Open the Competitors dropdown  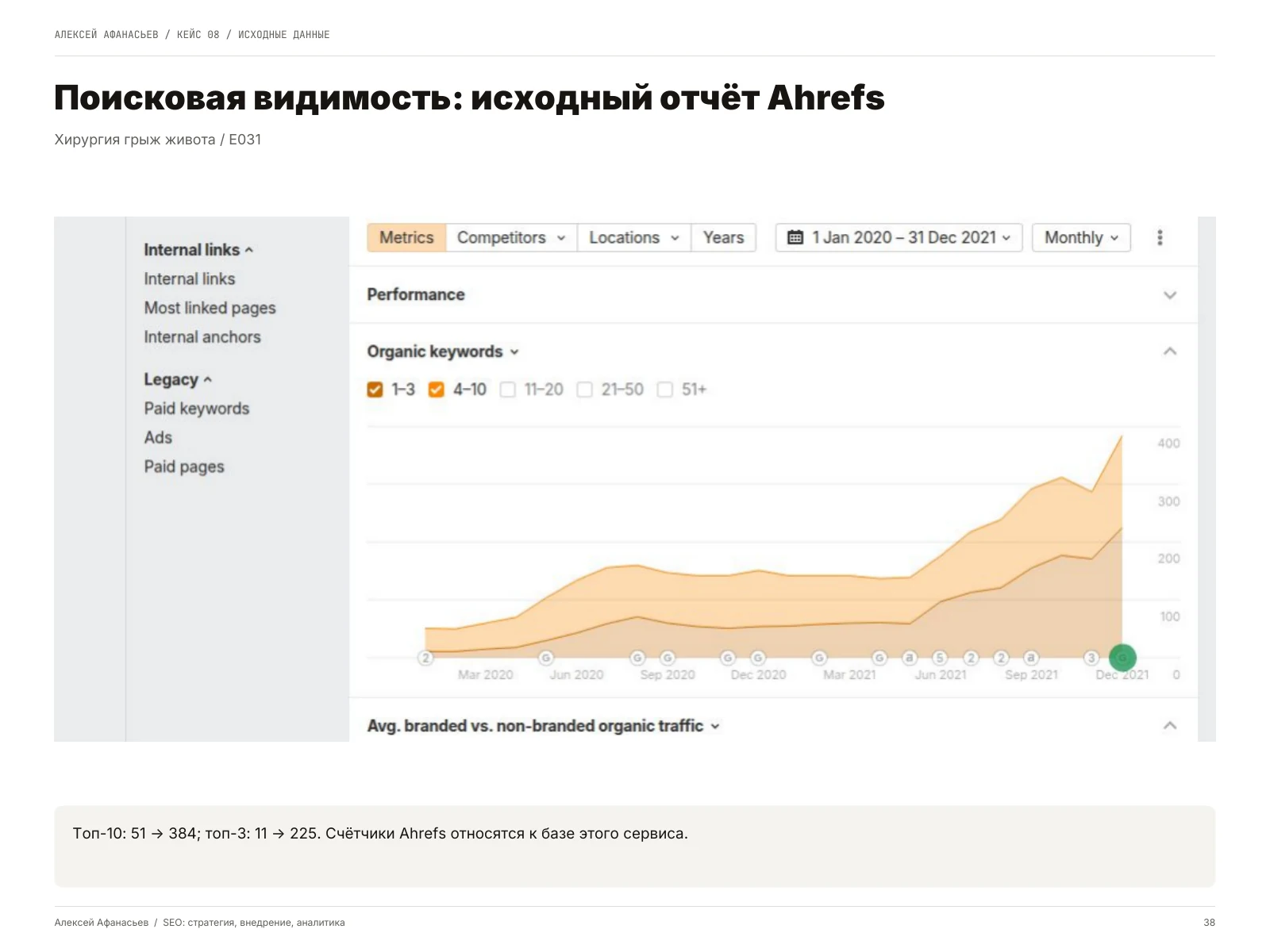(x=511, y=238)
